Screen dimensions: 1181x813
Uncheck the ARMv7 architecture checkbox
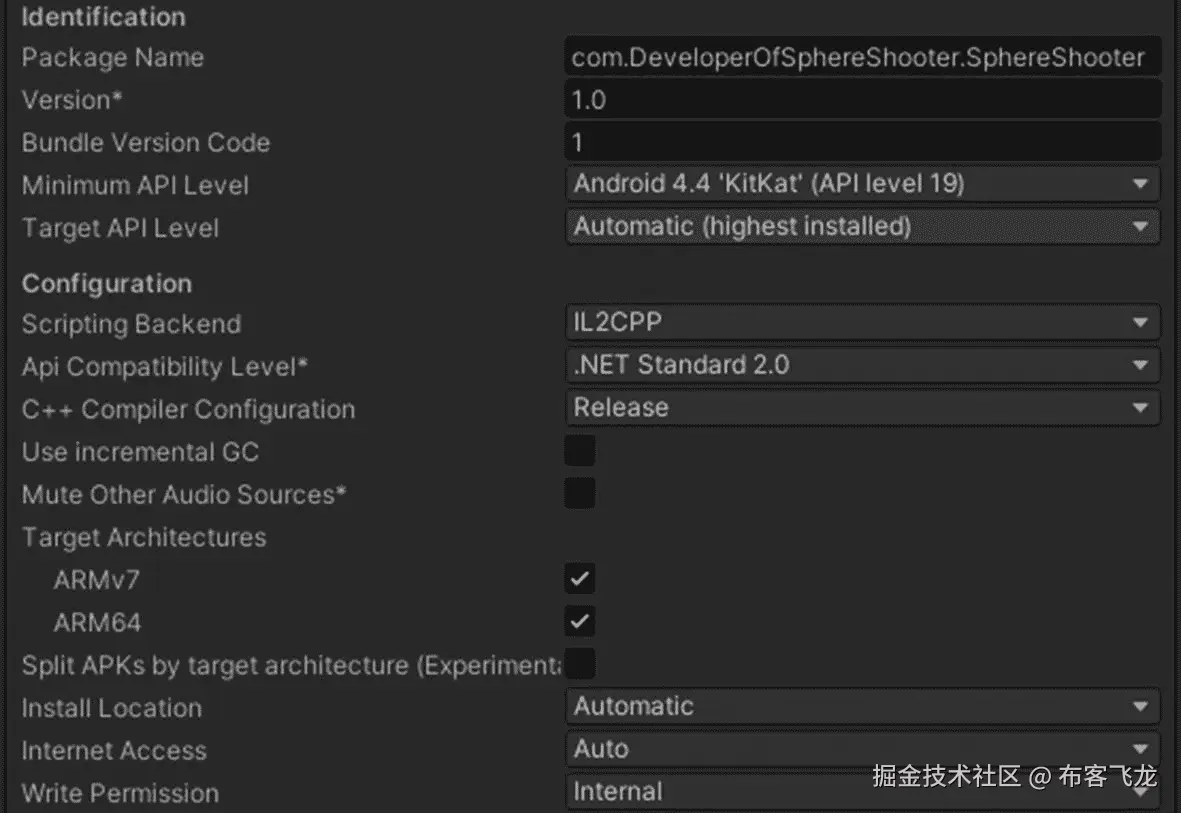[x=580, y=579]
